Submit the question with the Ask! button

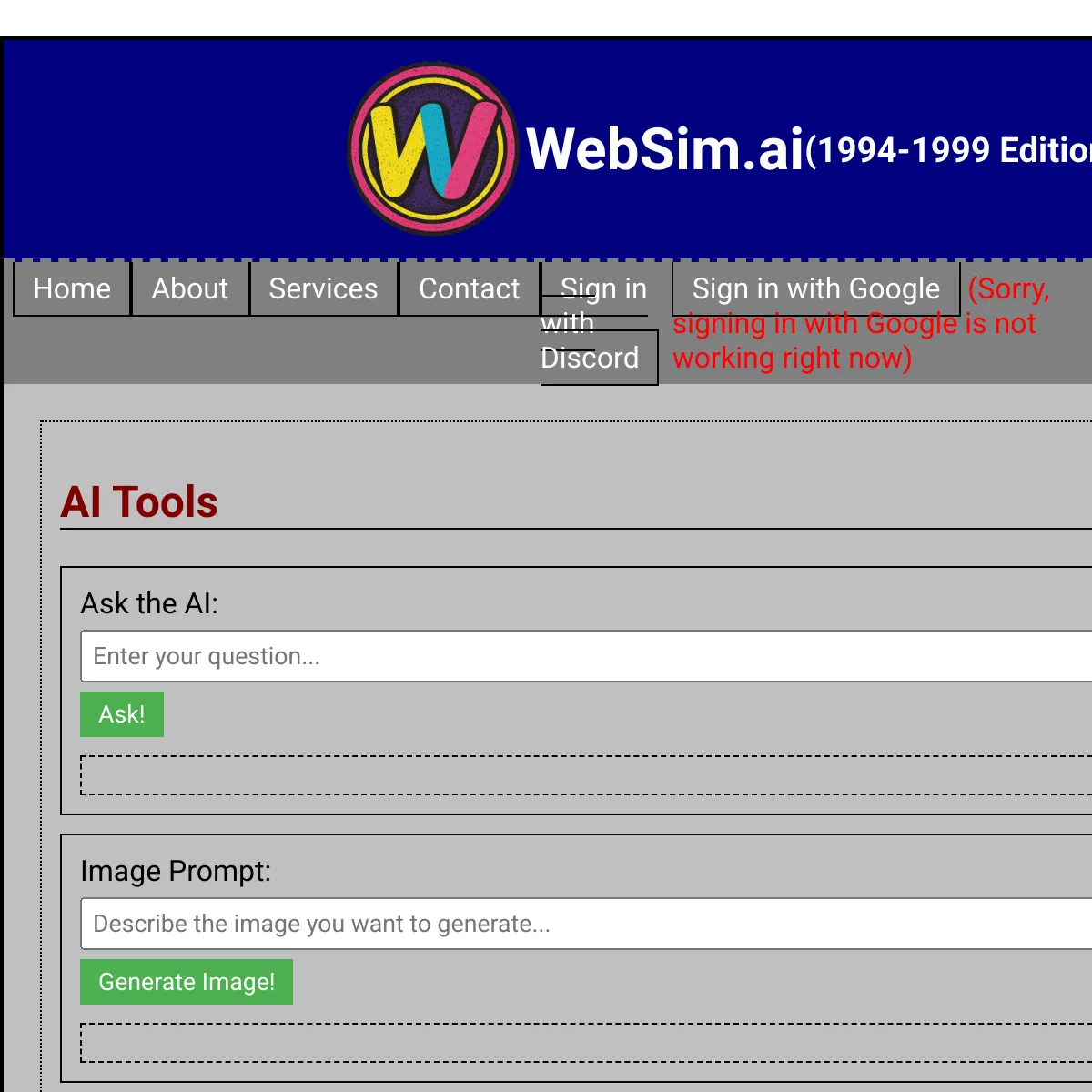coord(122,714)
